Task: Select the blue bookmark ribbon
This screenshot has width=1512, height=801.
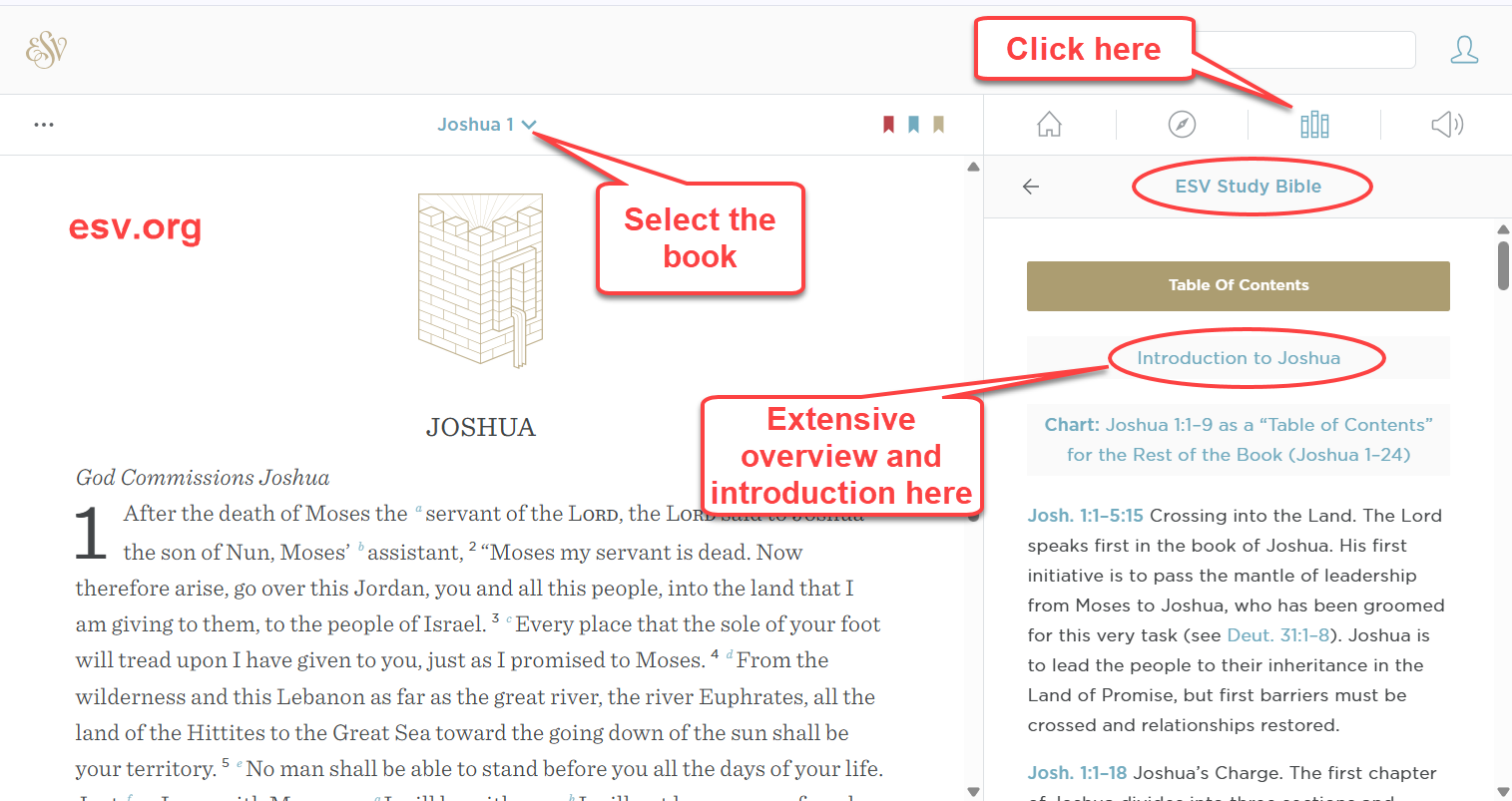Action: 913,125
